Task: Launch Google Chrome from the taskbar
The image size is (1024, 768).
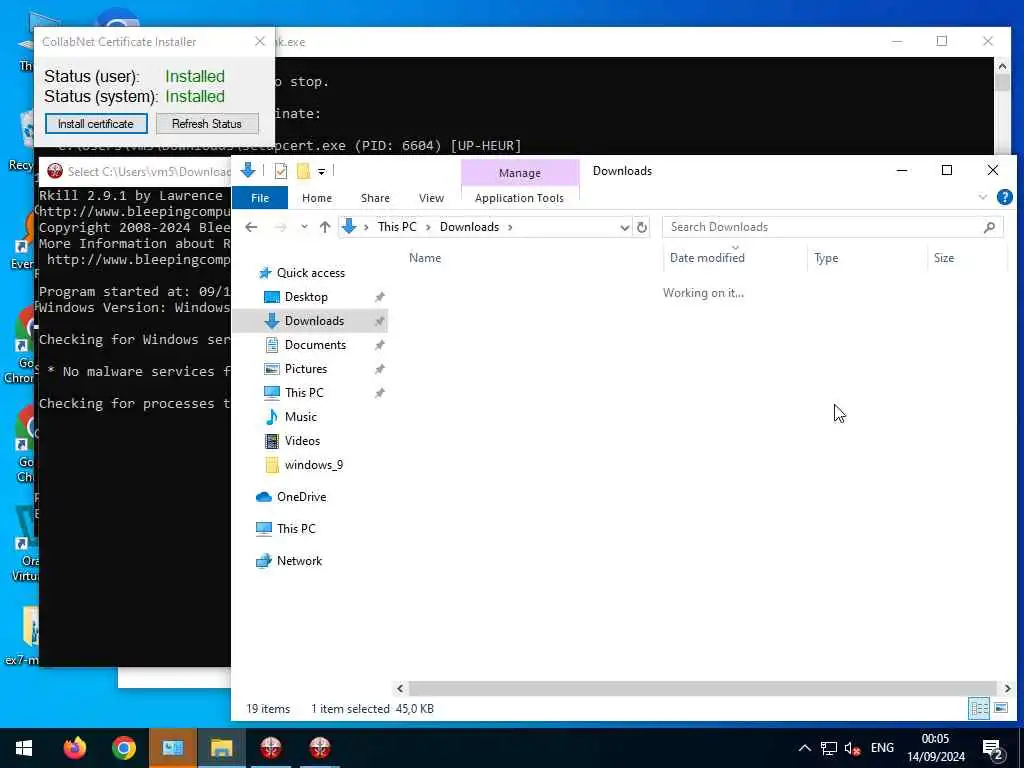Action: point(124,748)
